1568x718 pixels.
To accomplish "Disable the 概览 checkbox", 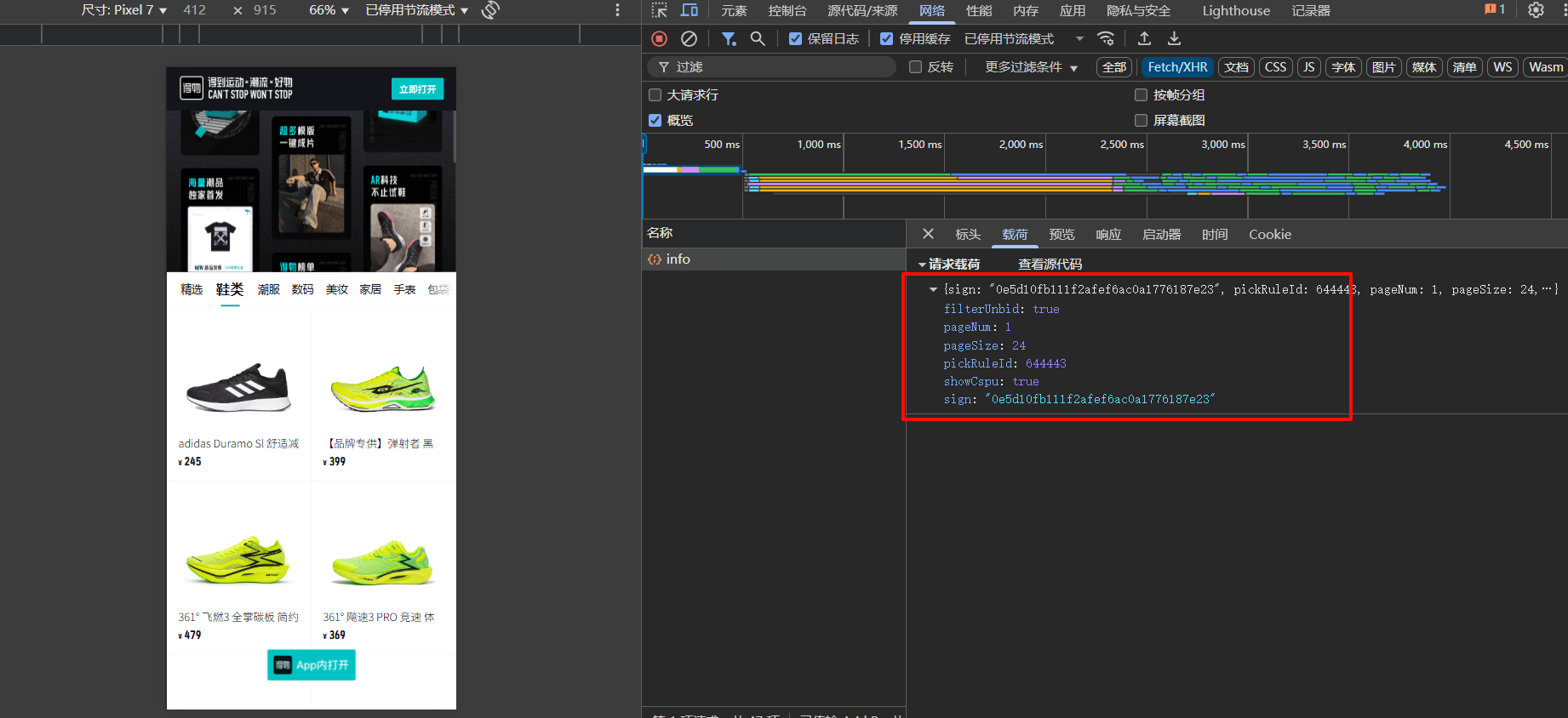I will pyautogui.click(x=655, y=121).
